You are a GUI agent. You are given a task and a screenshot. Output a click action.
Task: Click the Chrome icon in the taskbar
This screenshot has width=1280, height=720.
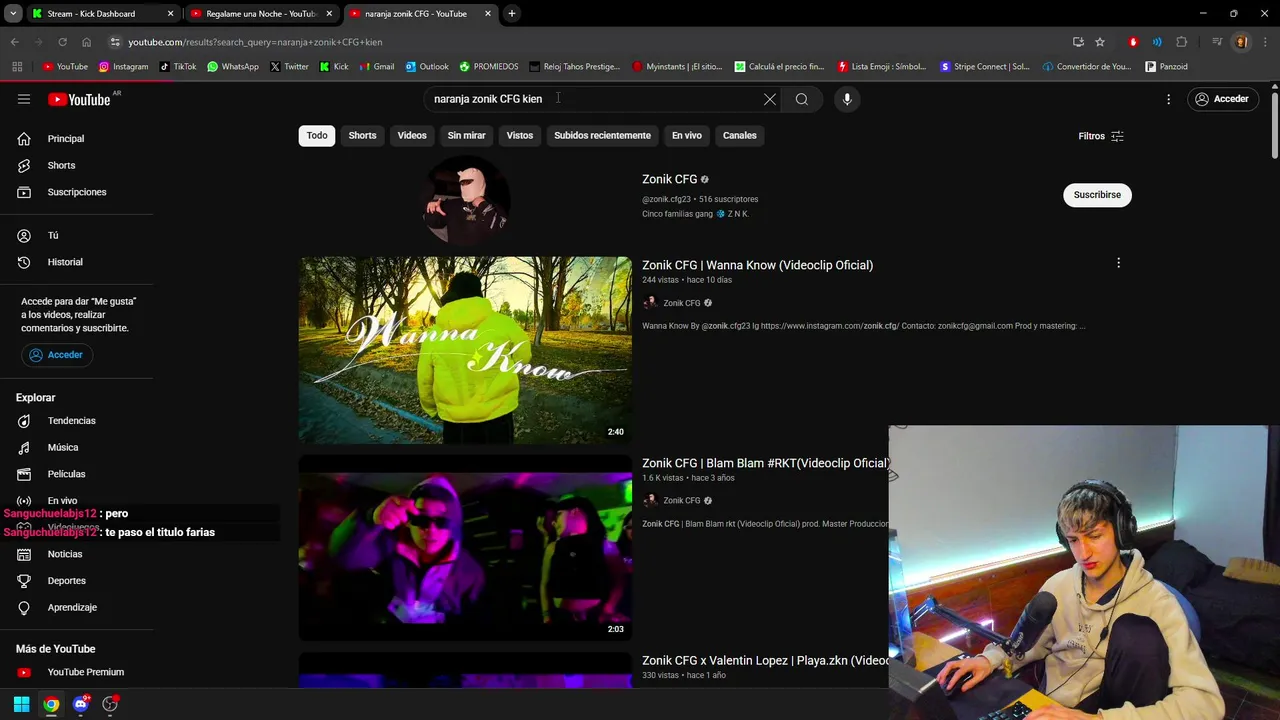click(x=51, y=704)
